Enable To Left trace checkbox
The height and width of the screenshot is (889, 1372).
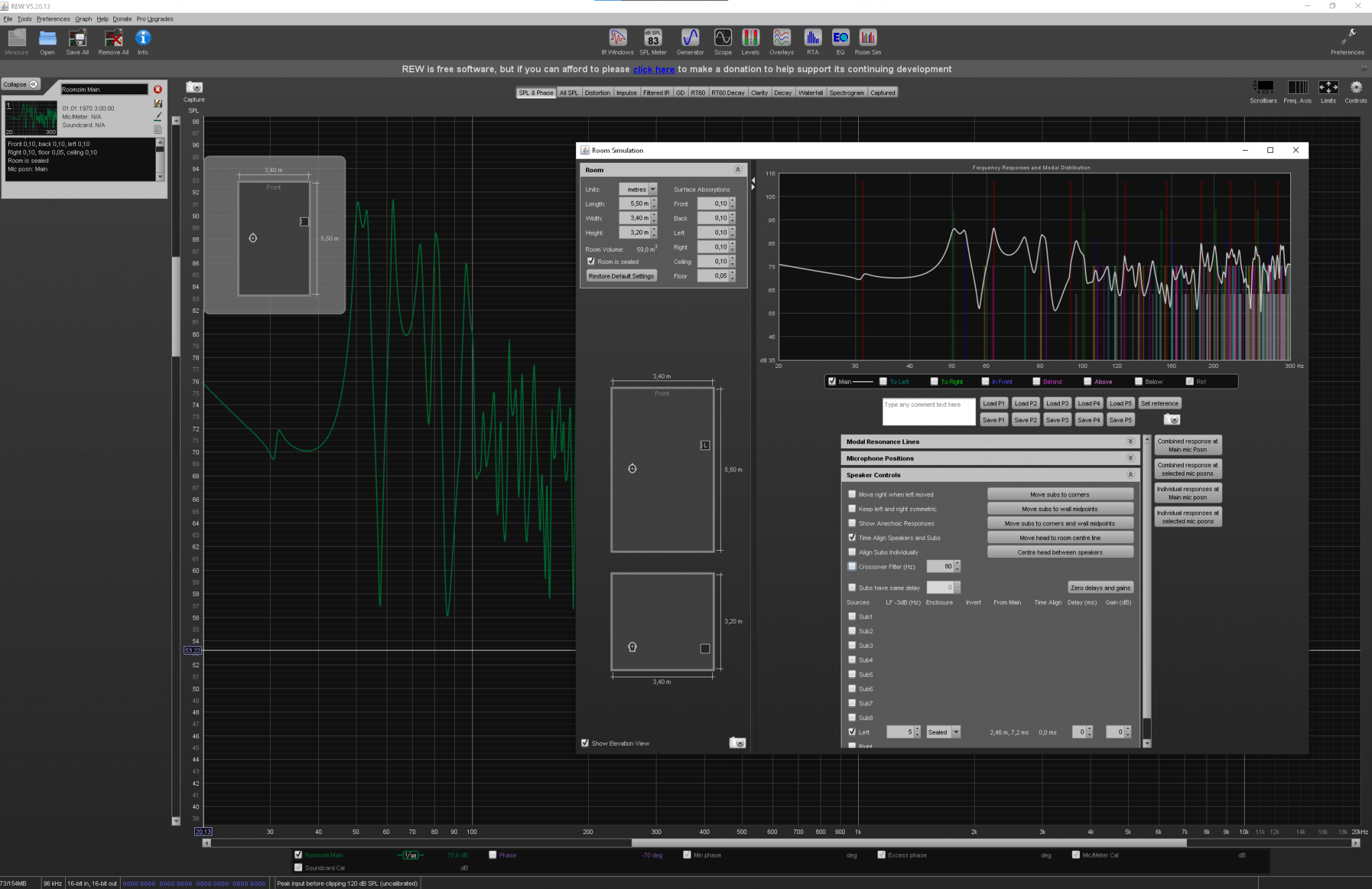[x=883, y=381]
